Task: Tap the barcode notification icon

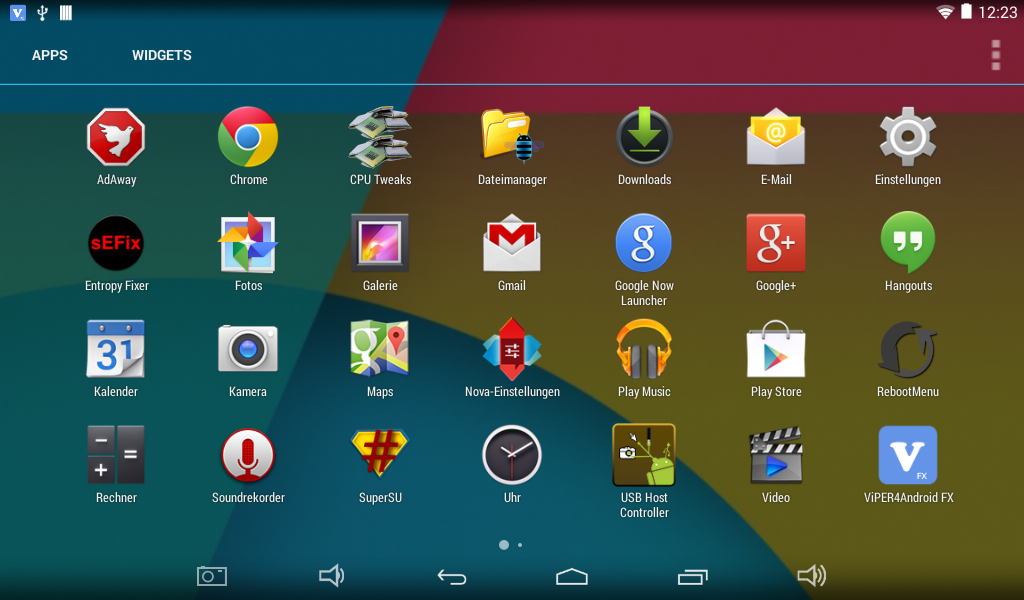Action: [x=66, y=12]
